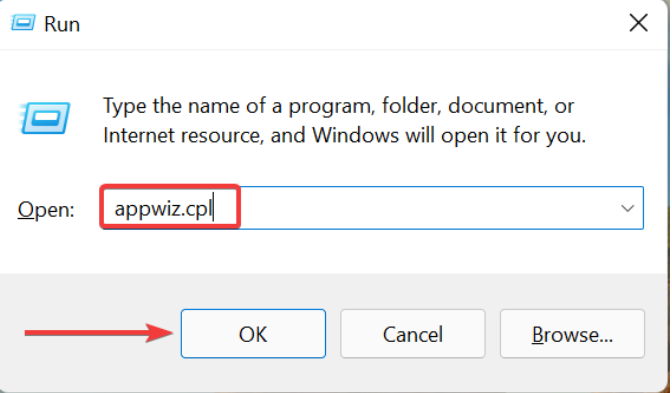Dismiss the dialog with Cancel button
This screenshot has height=393, width=672.
point(413,333)
